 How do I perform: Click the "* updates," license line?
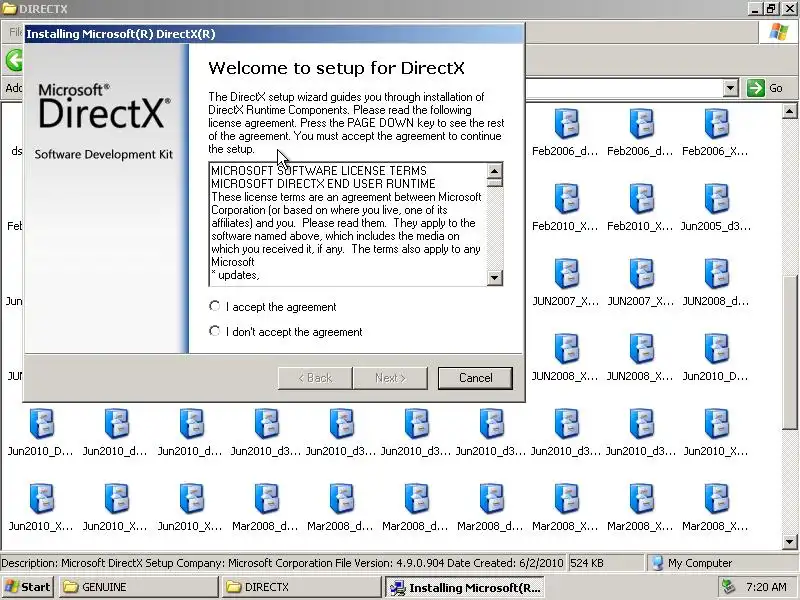point(235,275)
